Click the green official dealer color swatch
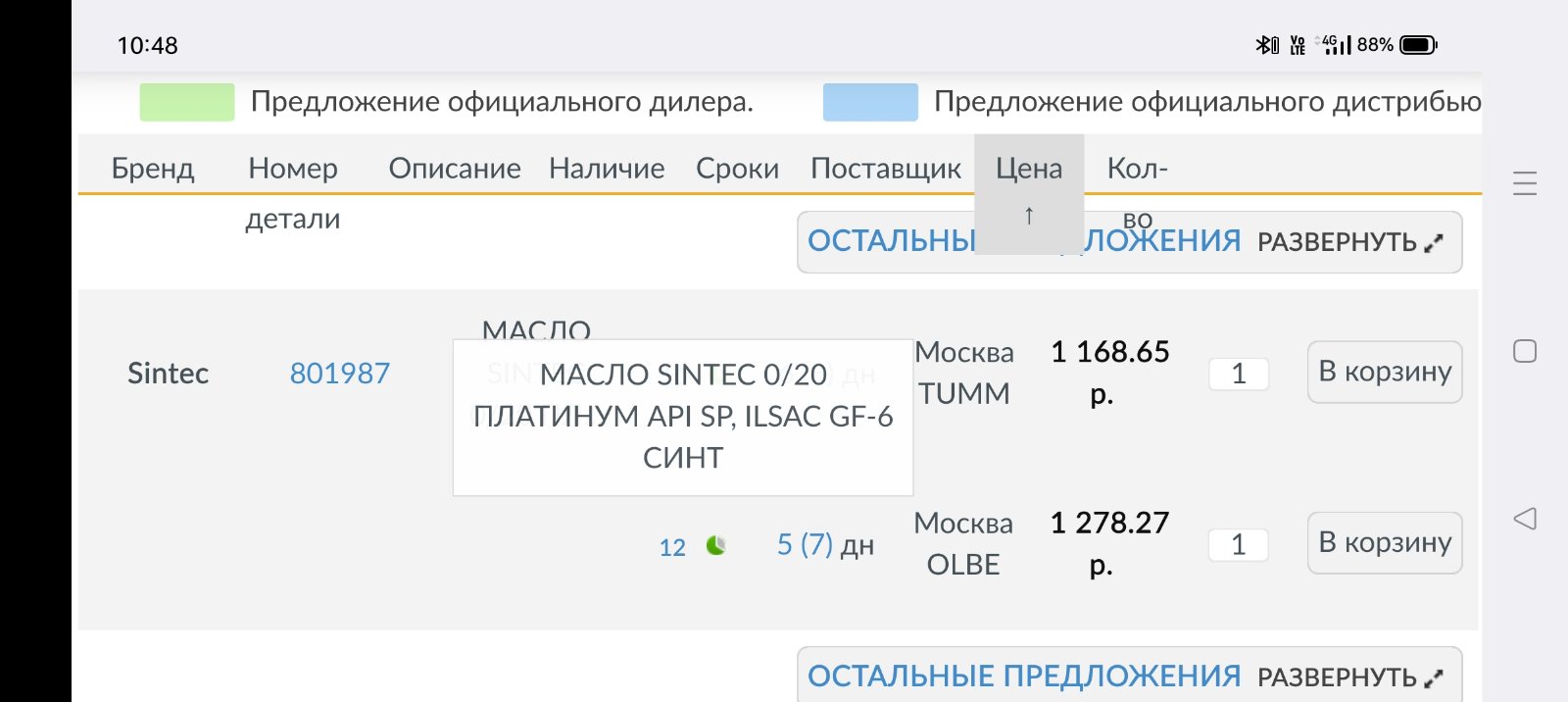The height and width of the screenshot is (702, 1568). tap(187, 102)
